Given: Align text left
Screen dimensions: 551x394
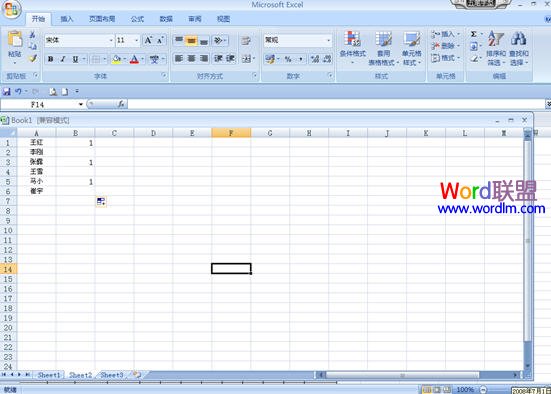Looking at the screenshot, I should click(179, 58).
